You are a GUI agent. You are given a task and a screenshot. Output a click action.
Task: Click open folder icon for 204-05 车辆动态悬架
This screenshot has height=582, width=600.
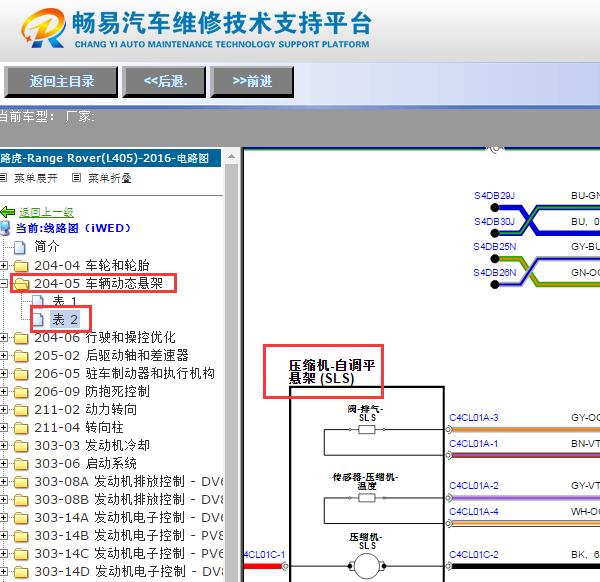21,284
